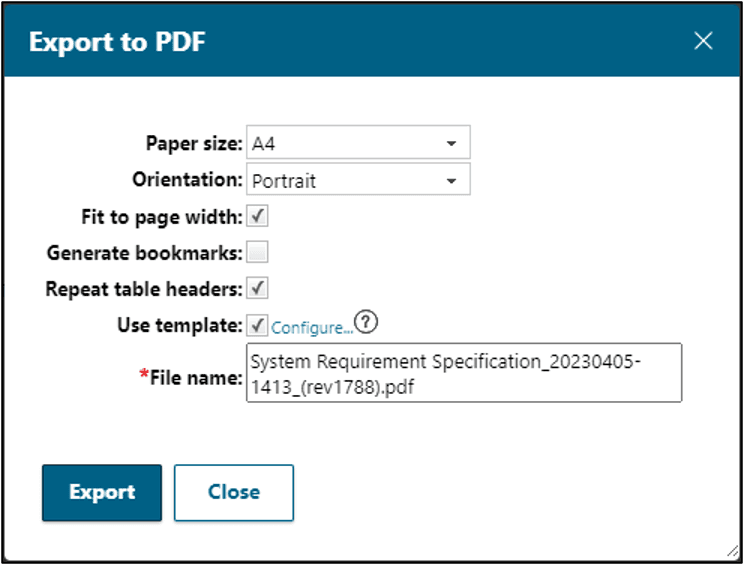Open the combo box showing Portrait
Image resolution: width=744 pixels, height=565 pixels.
[x=345, y=181]
